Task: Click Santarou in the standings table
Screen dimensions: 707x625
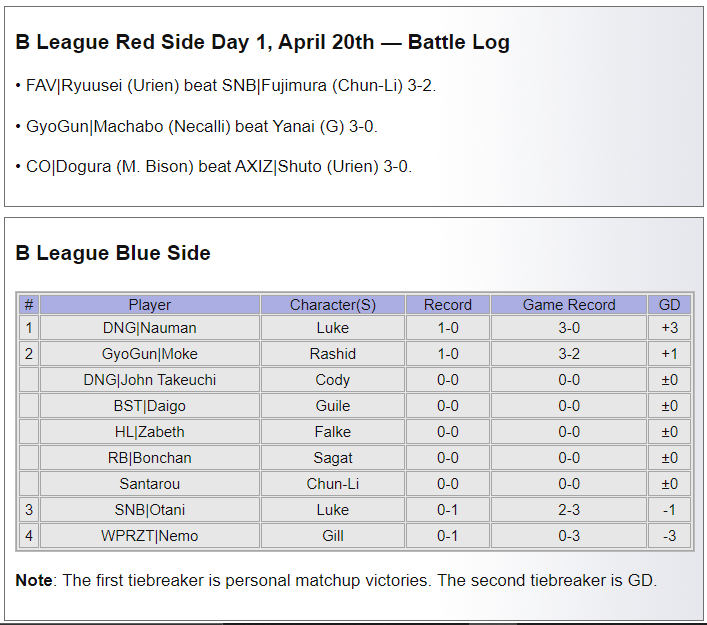Action: tap(150, 484)
